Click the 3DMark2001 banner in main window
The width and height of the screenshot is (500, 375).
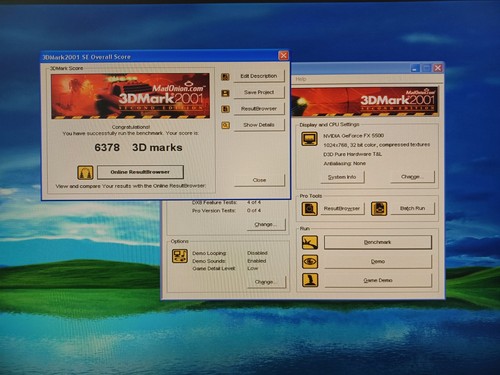click(365, 101)
